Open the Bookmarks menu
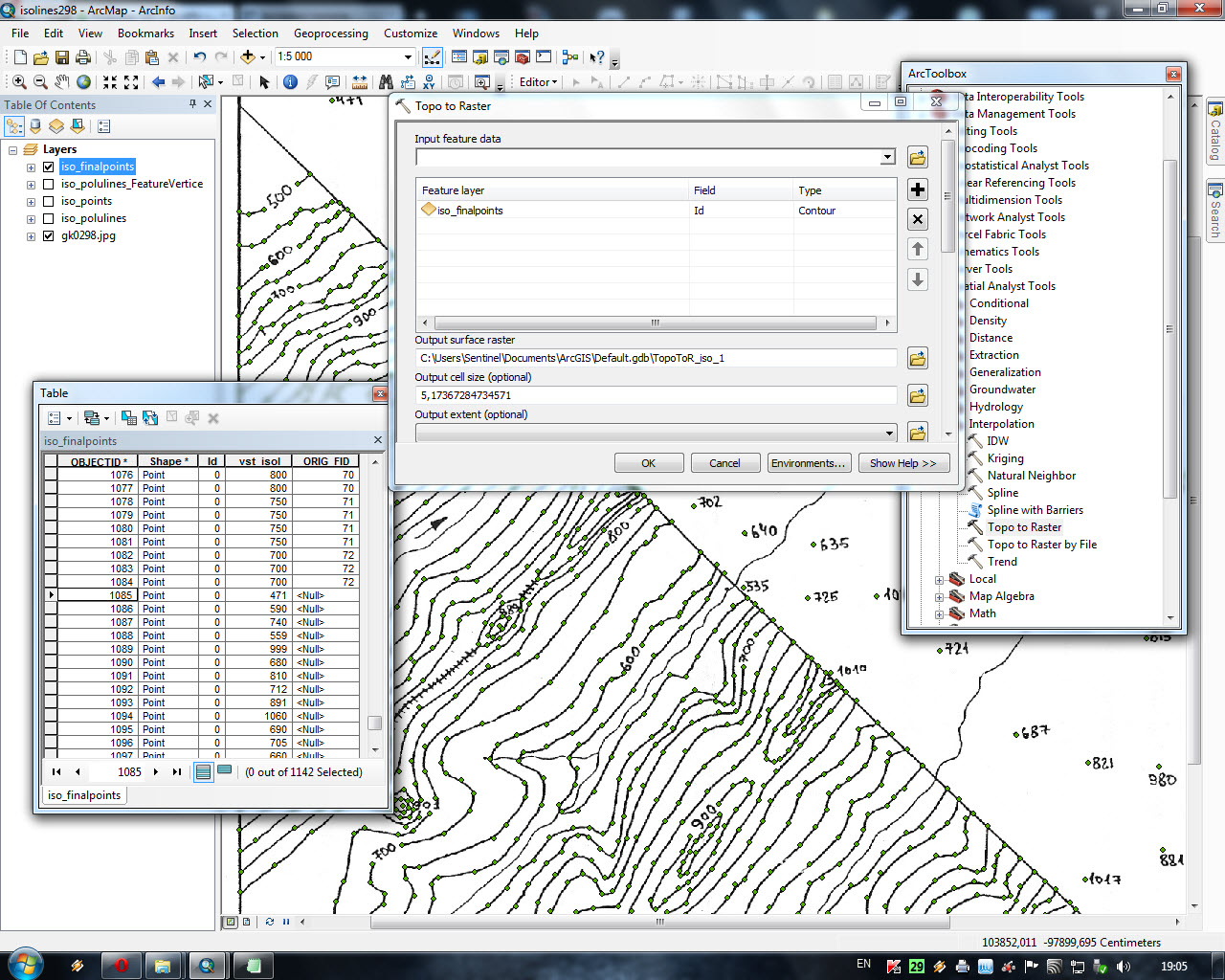Image resolution: width=1225 pixels, height=980 pixels. (145, 33)
